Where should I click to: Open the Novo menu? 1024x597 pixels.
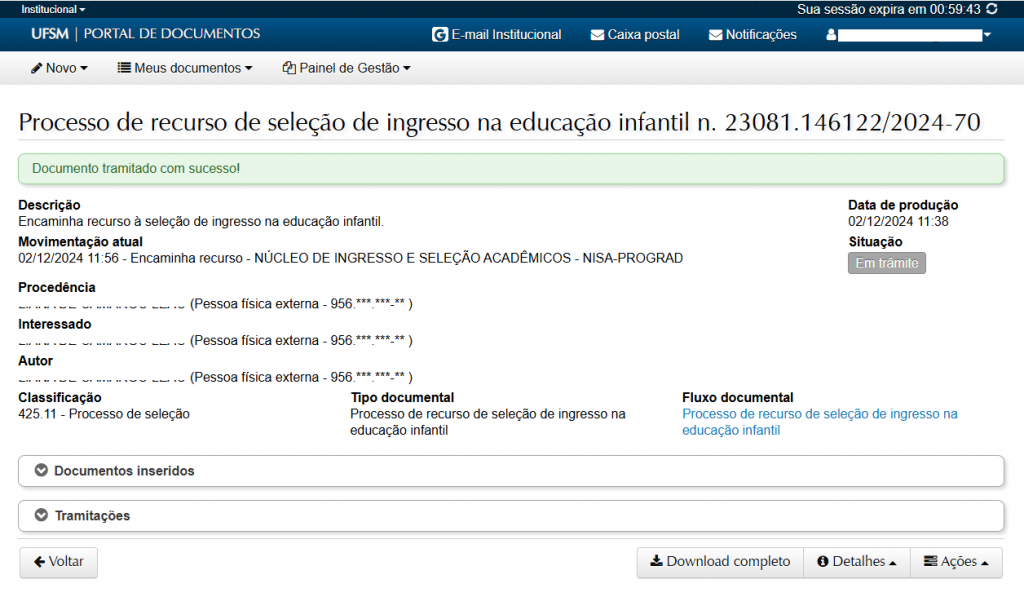tap(60, 68)
